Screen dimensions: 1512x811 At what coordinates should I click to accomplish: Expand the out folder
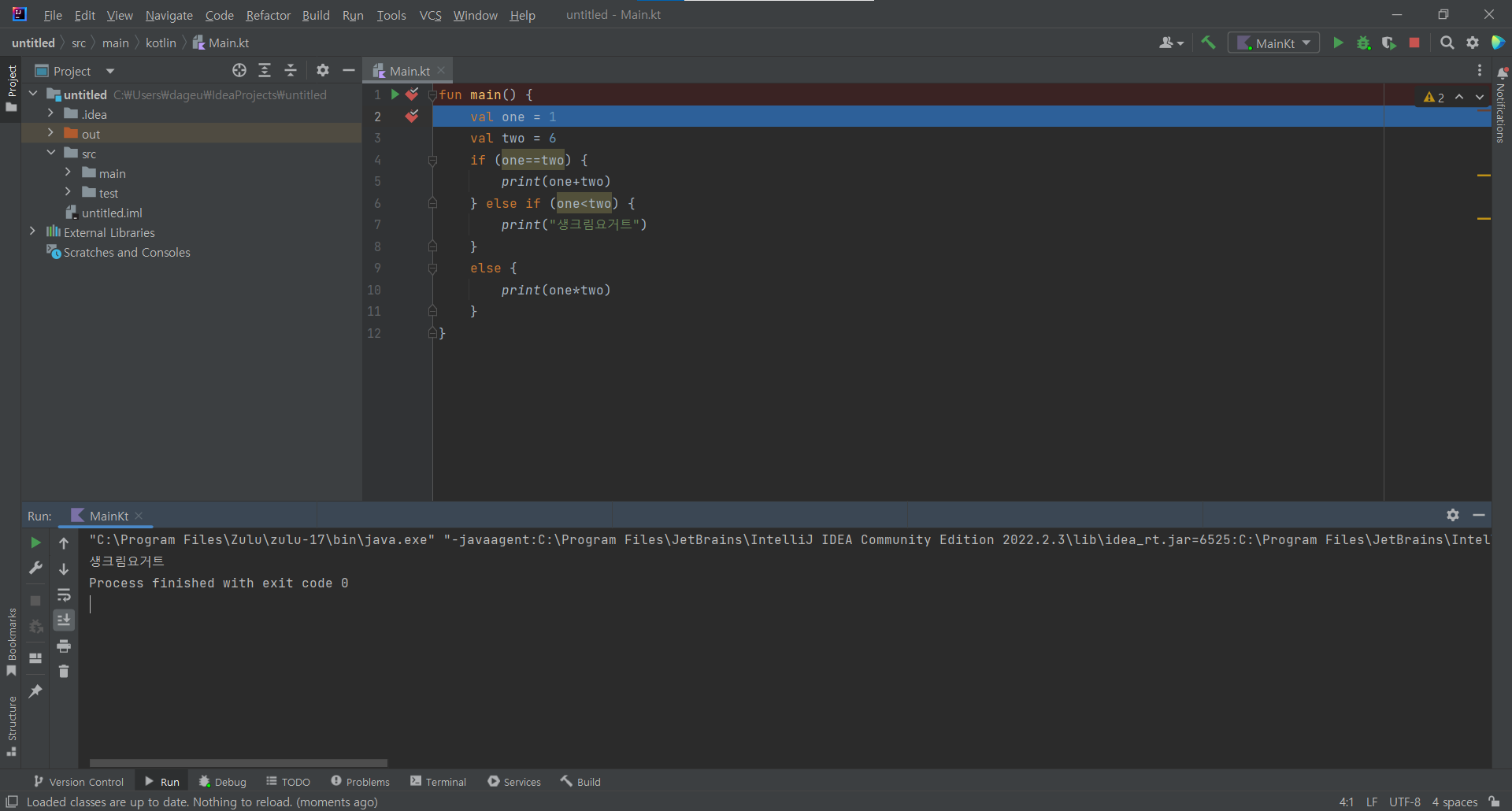point(50,133)
